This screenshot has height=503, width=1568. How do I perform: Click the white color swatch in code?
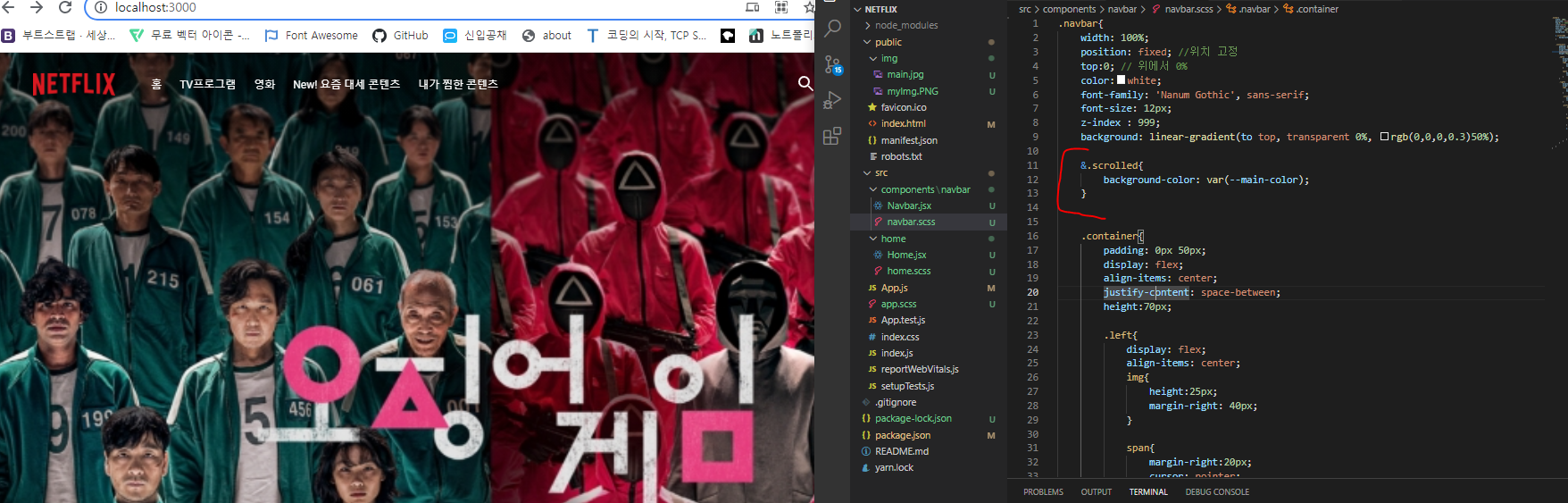tap(1121, 80)
